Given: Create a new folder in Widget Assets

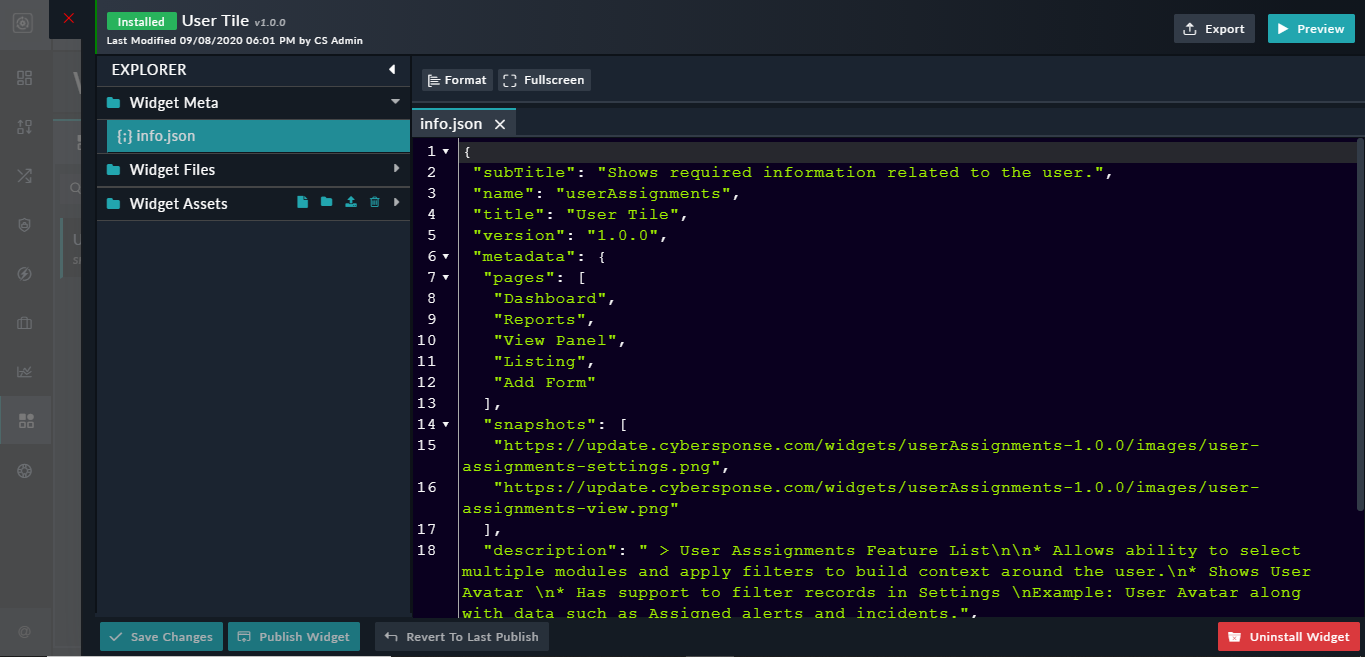Looking at the screenshot, I should click(327, 203).
